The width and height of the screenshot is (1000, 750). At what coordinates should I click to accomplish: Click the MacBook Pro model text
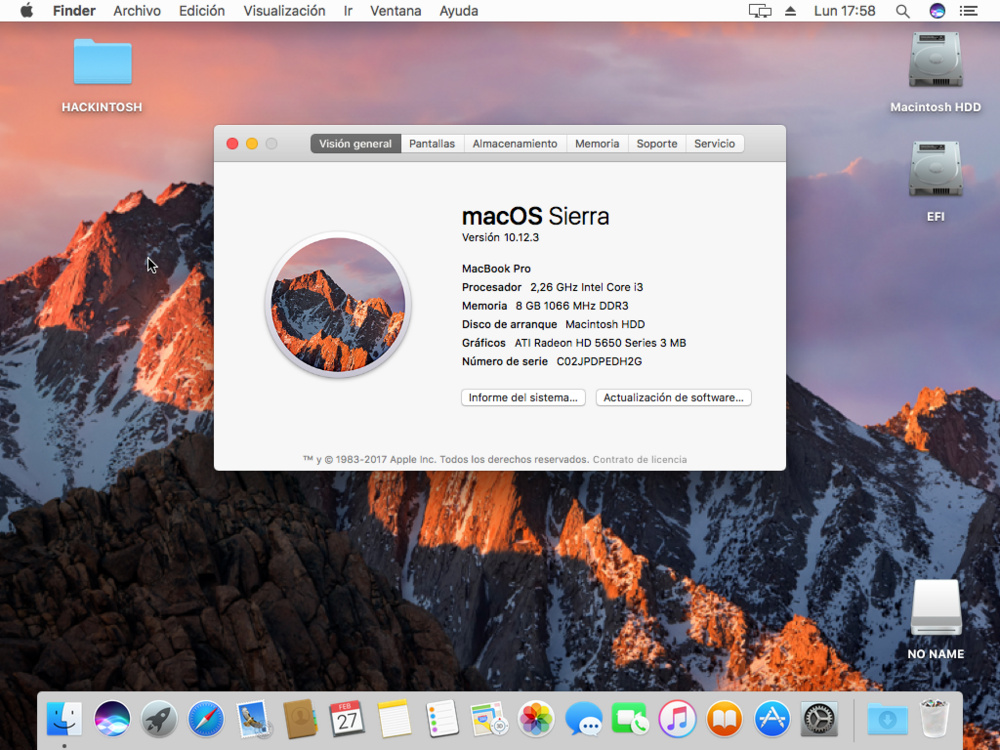point(496,268)
